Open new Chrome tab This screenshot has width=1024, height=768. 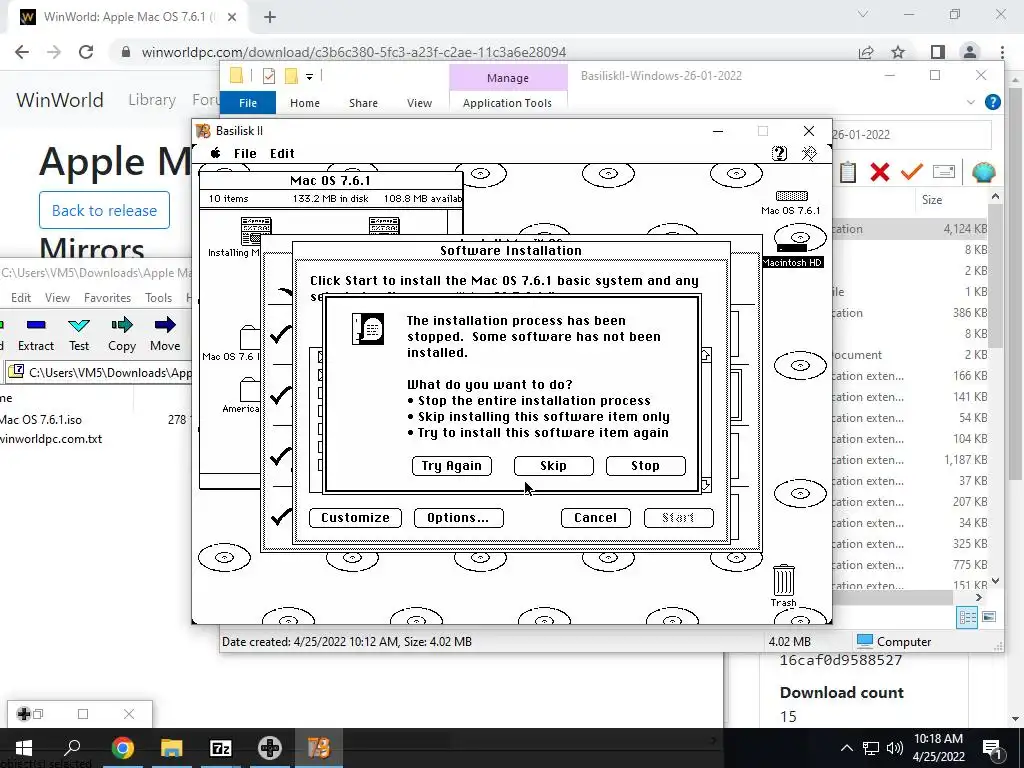[x=270, y=17]
